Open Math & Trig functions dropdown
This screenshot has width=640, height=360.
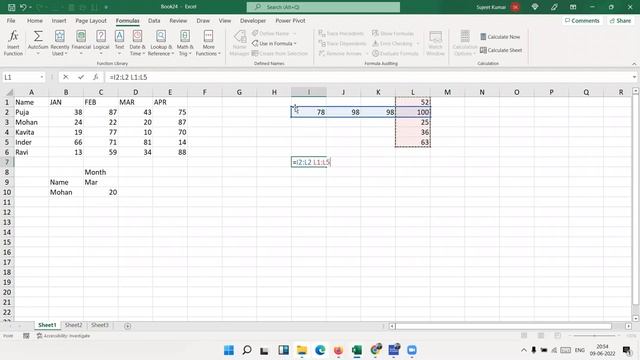click(x=184, y=42)
